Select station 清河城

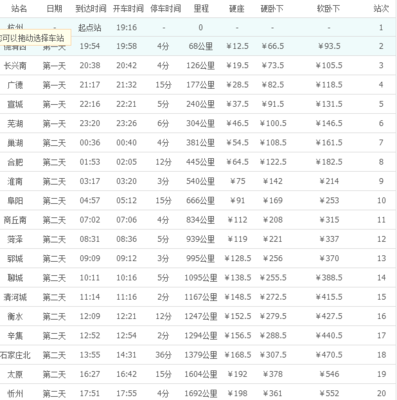15,297
